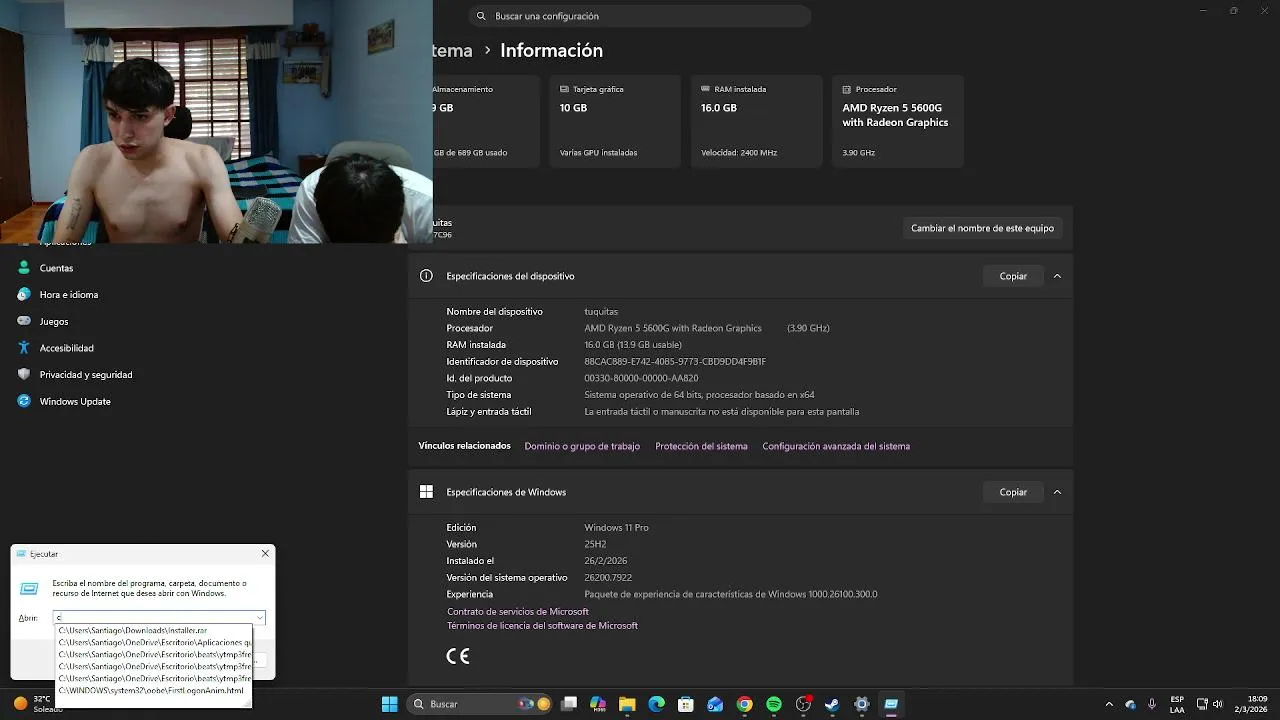
Task: Open OneDrive tray icon
Action: [x=1131, y=704]
